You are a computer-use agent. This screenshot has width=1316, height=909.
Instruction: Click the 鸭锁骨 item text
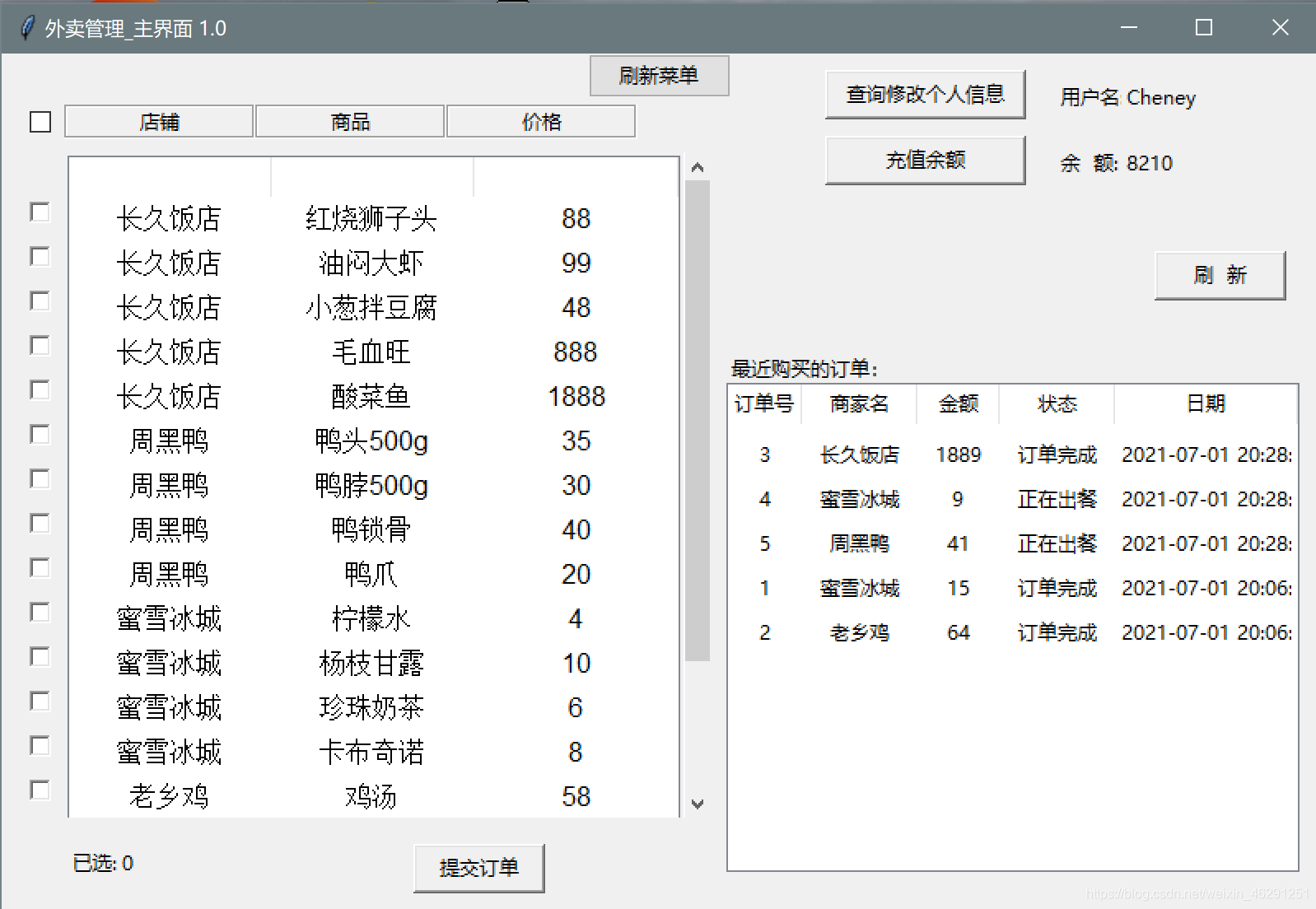pyautogui.click(x=371, y=530)
